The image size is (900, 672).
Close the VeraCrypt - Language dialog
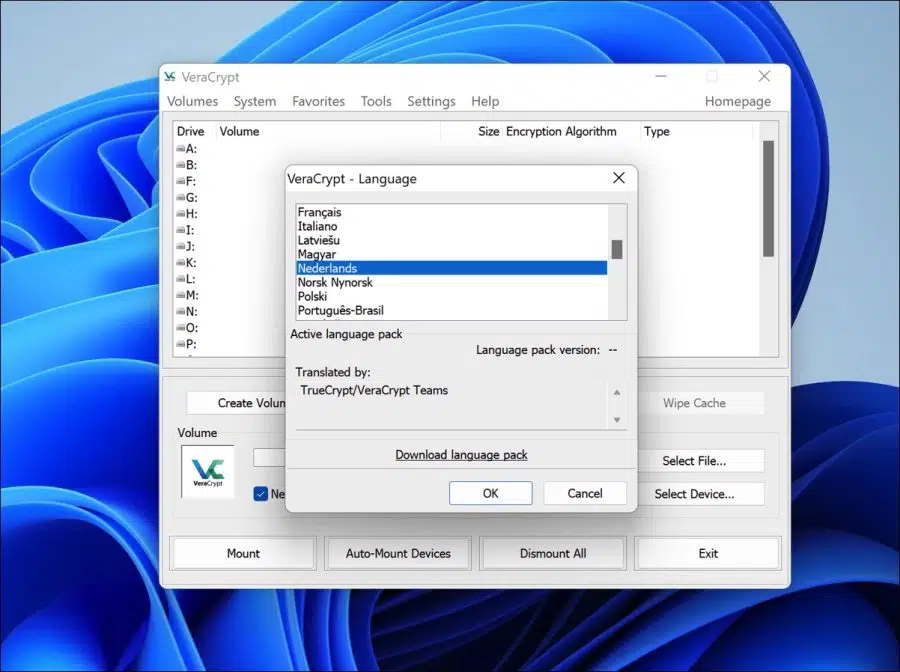click(x=619, y=178)
